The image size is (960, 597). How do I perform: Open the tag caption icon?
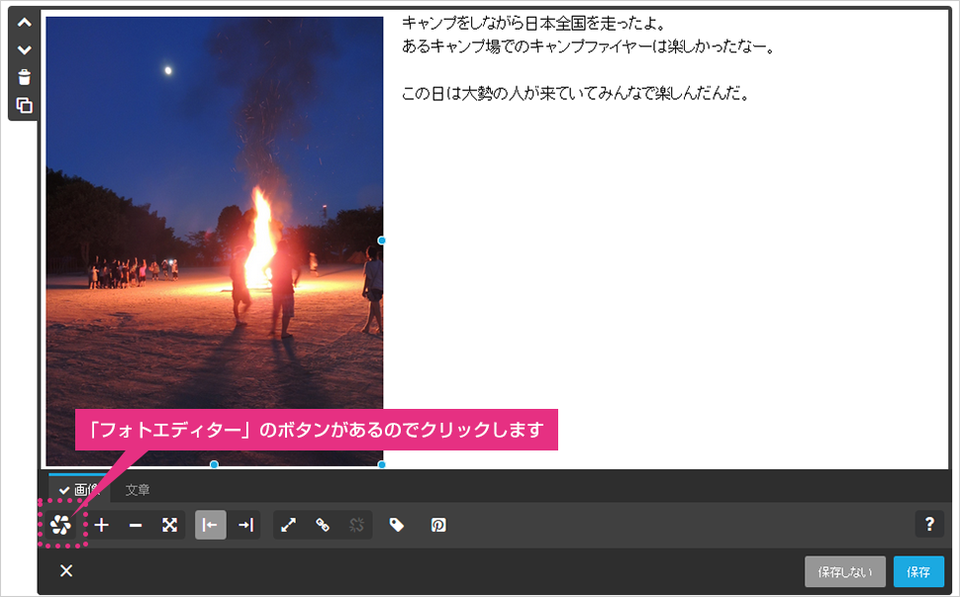397,525
